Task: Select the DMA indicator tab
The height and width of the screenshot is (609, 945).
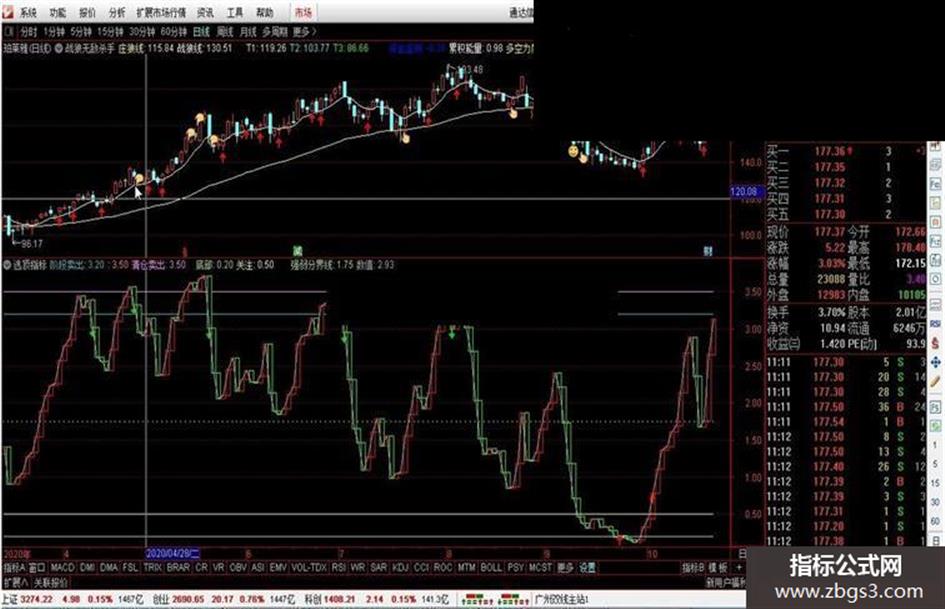Action: point(109,567)
